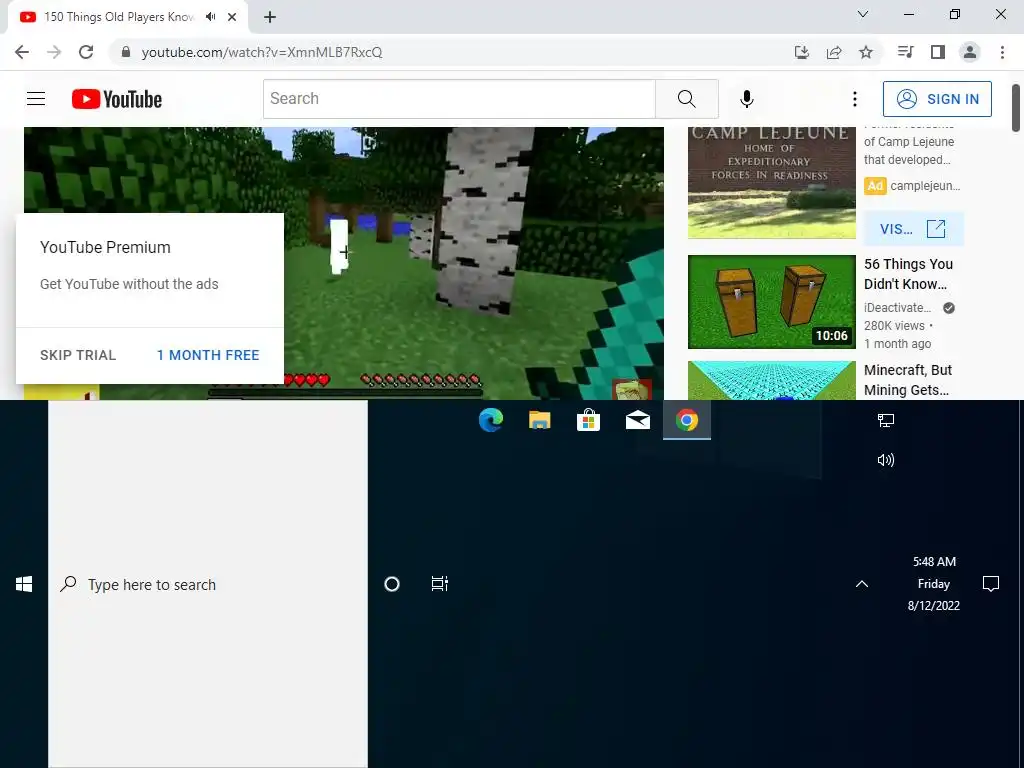Open Microsoft Edge from taskbar
Viewport: 1024px width, 768px height.
point(490,420)
